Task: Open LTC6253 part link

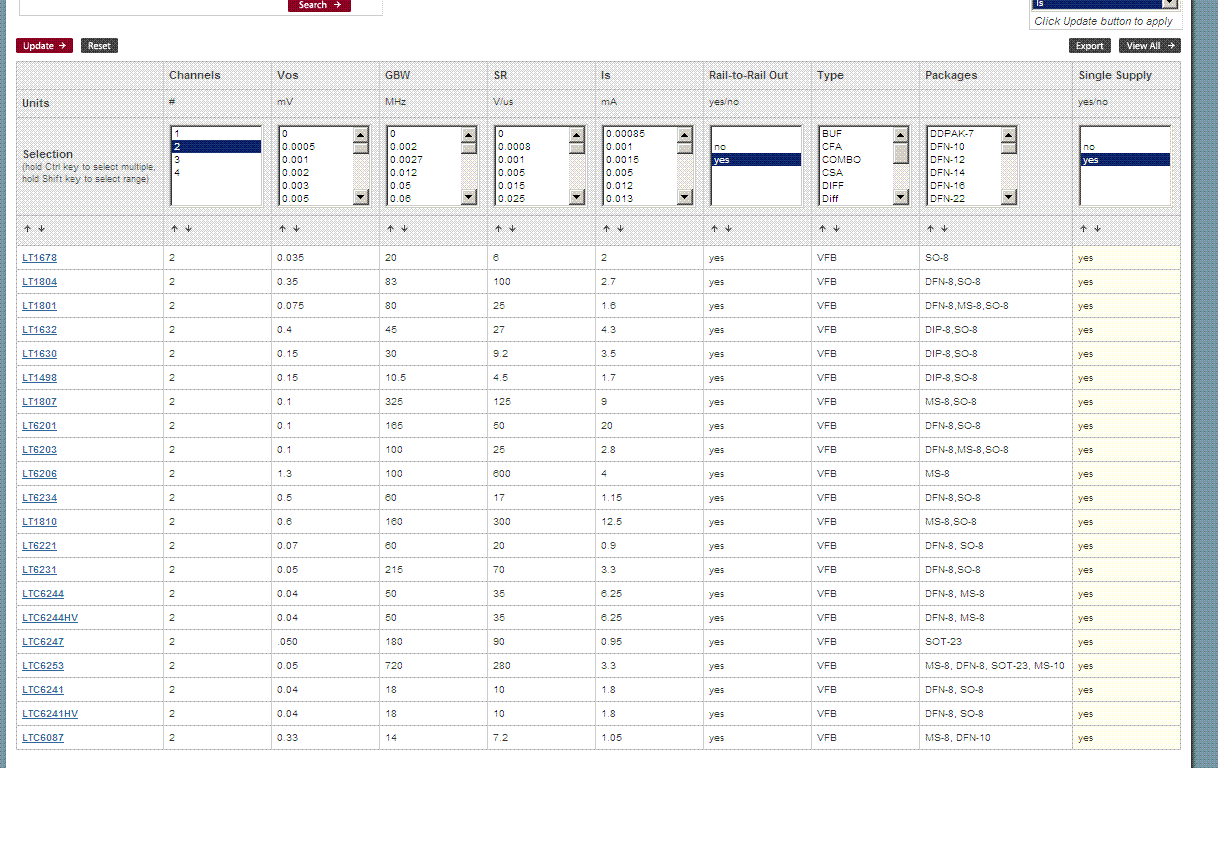Action: [x=43, y=666]
